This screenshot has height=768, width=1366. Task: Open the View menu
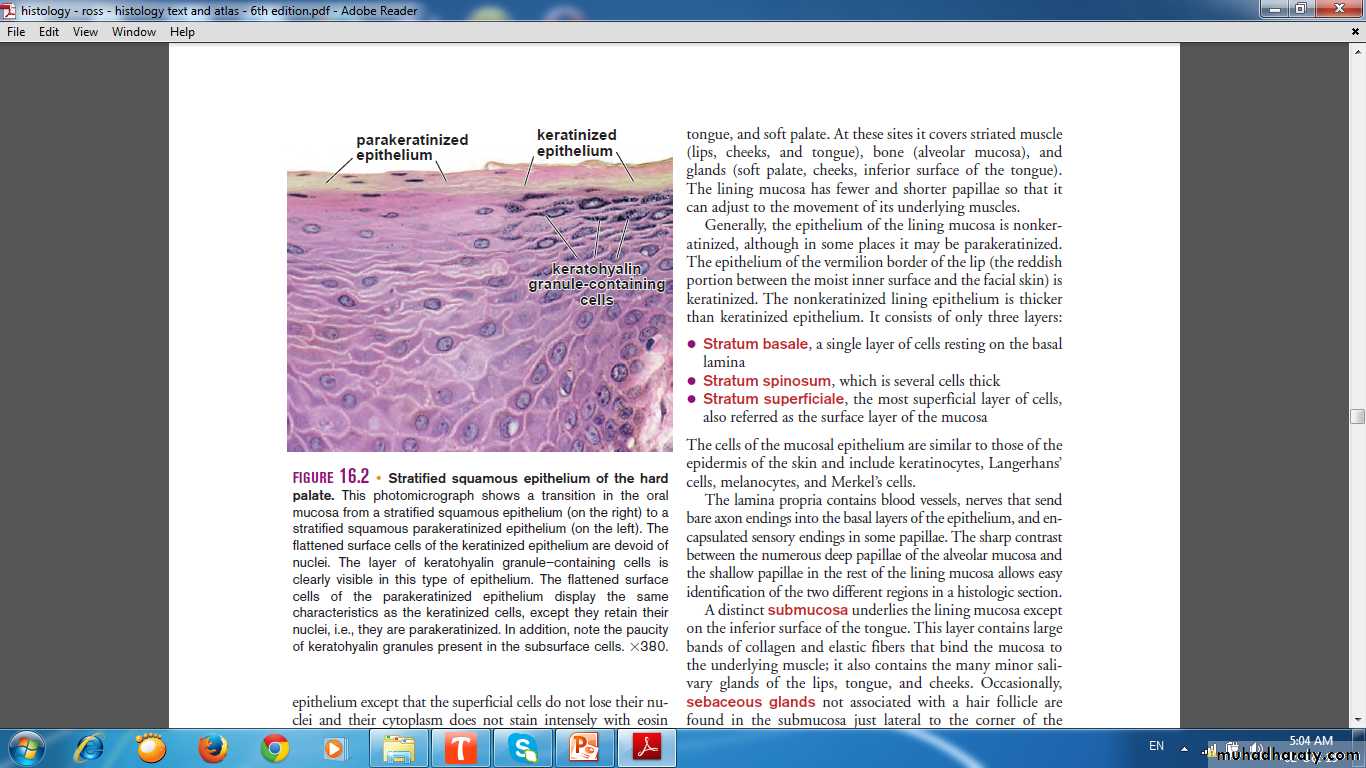tap(85, 32)
